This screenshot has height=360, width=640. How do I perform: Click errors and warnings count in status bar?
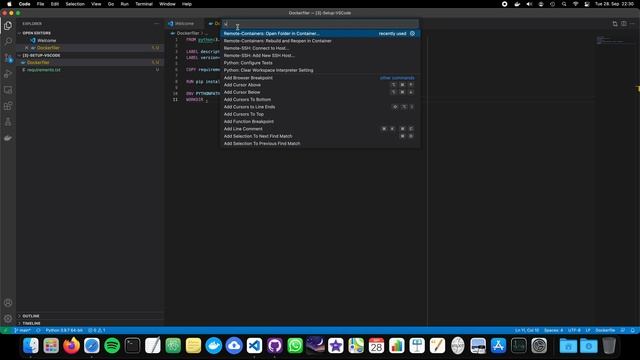pos(97,330)
